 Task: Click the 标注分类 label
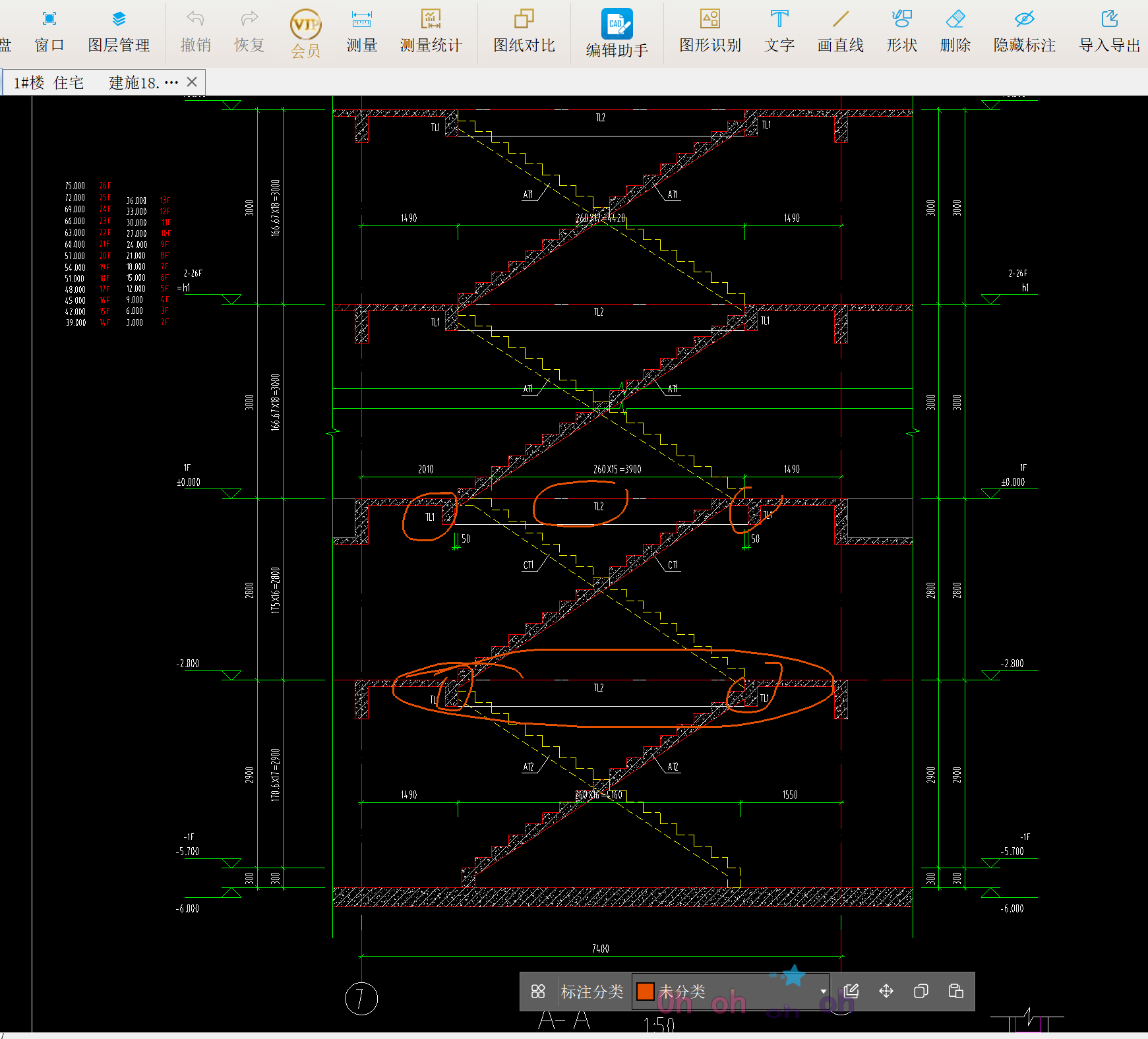coord(592,992)
